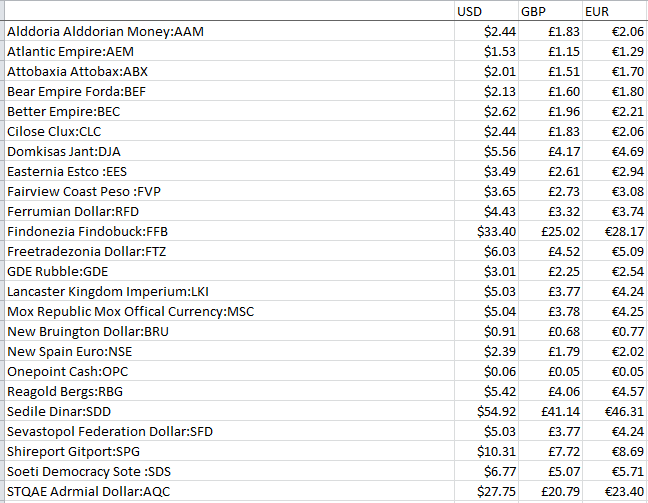Click the Onepoint Cash:OPC cell
The image size is (648, 503).
tap(229, 372)
